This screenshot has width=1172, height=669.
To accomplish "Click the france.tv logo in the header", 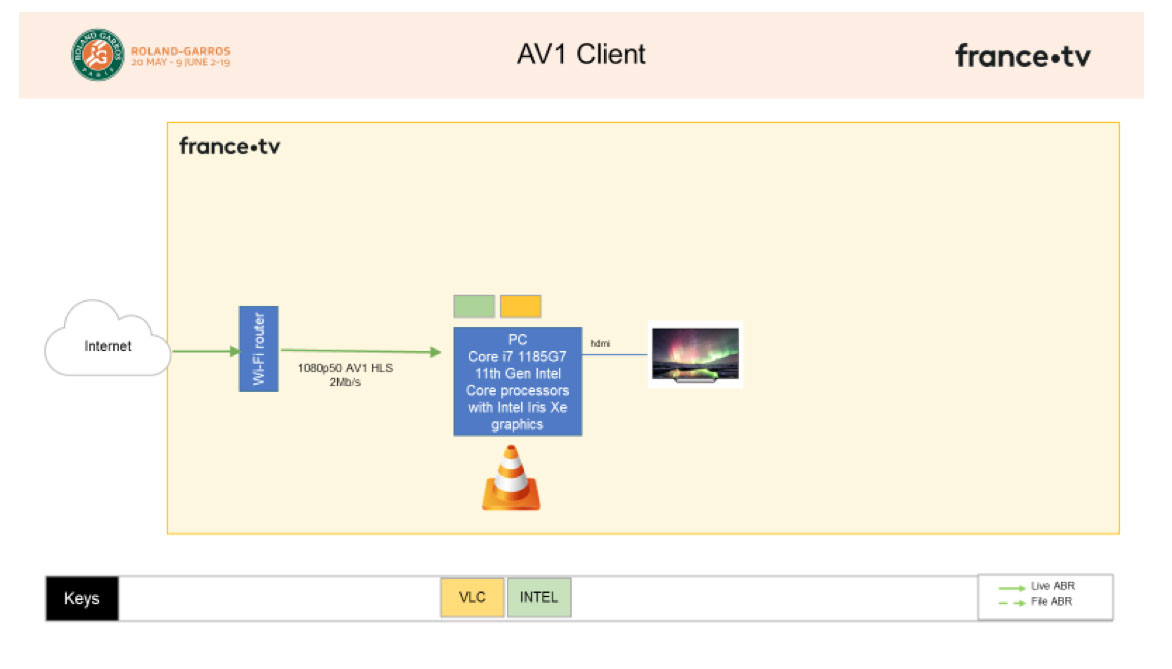I will 1022,56.
